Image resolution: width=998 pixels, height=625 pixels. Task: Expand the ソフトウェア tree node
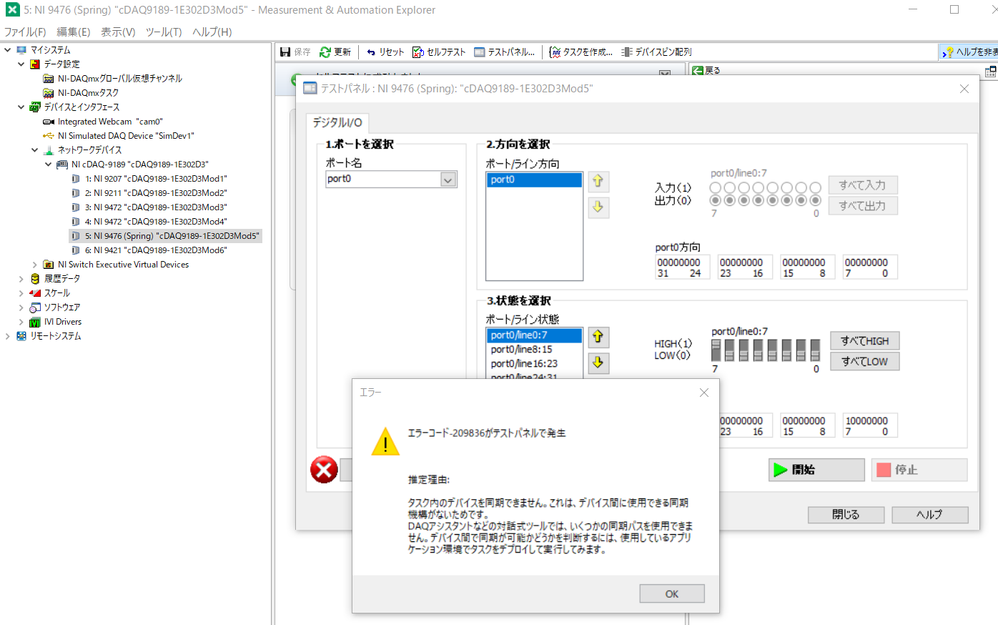click(x=21, y=307)
